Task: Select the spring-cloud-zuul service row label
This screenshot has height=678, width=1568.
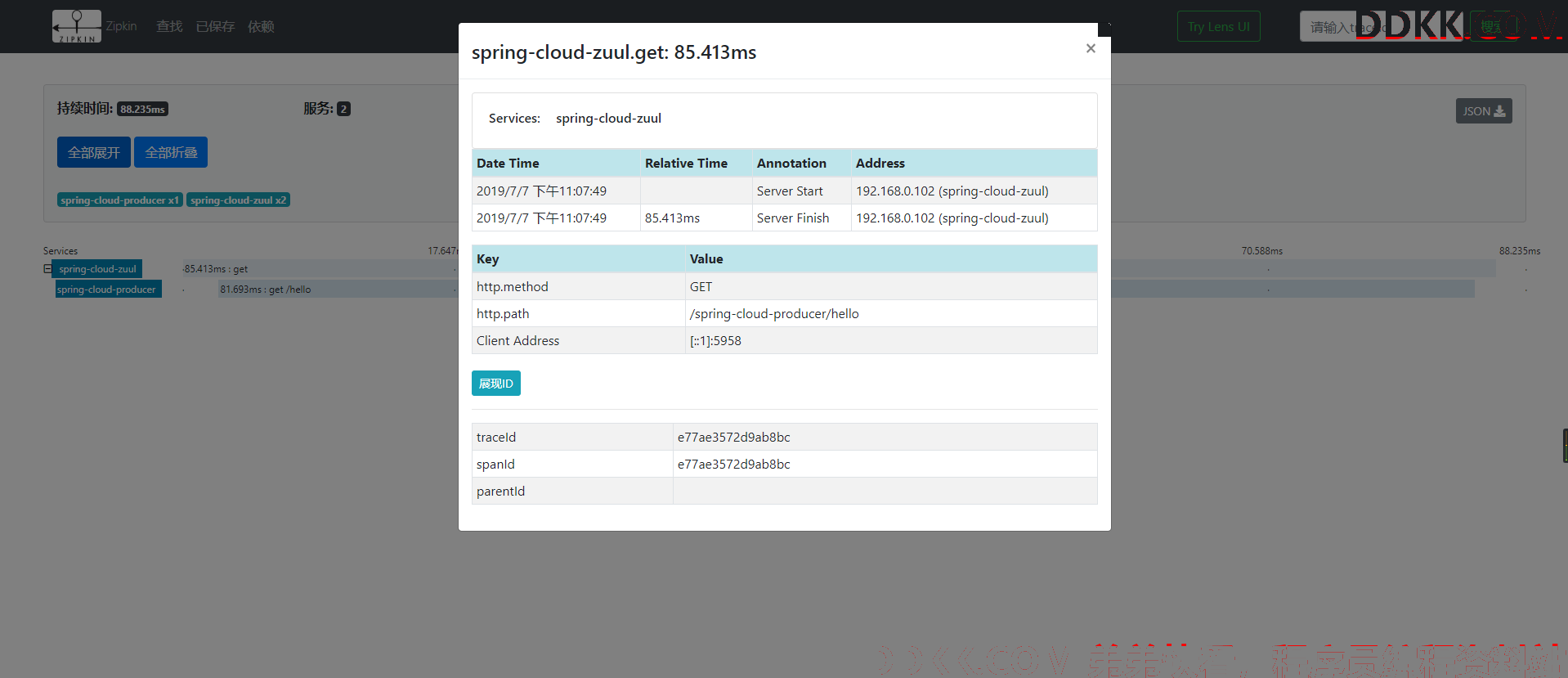Action: pyautogui.click(x=97, y=268)
